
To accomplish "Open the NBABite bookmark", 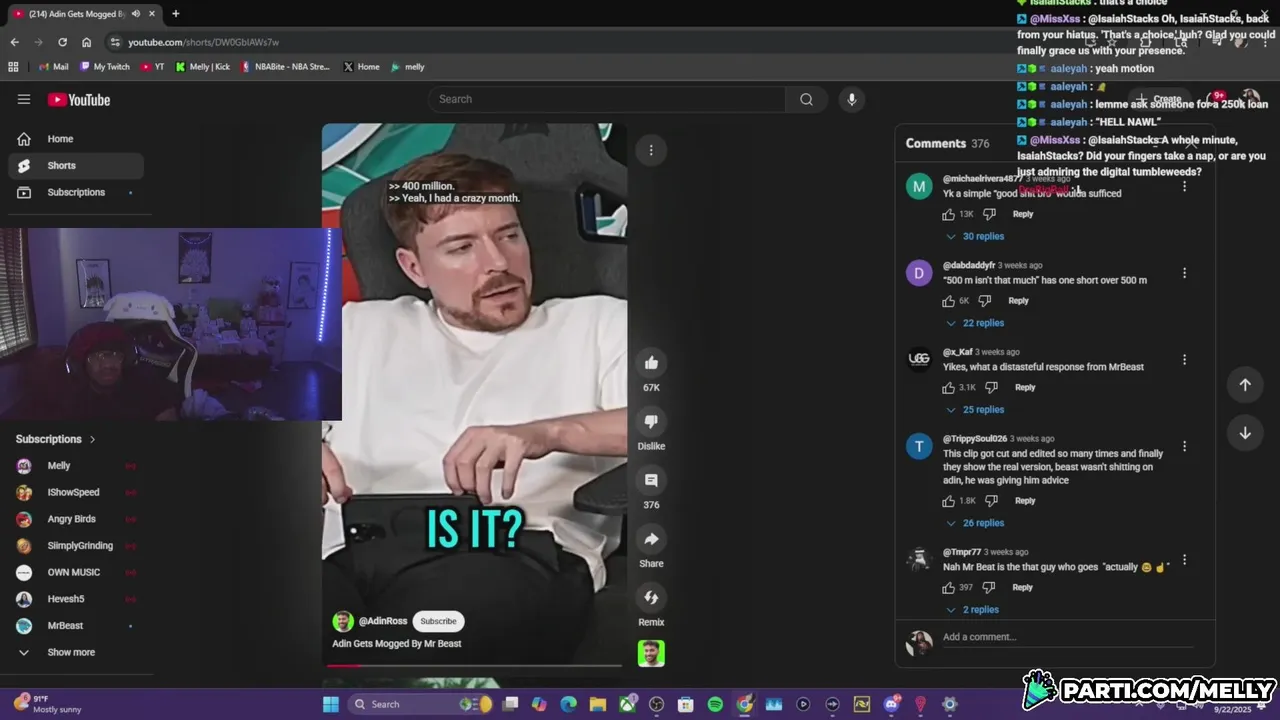I will click(285, 67).
